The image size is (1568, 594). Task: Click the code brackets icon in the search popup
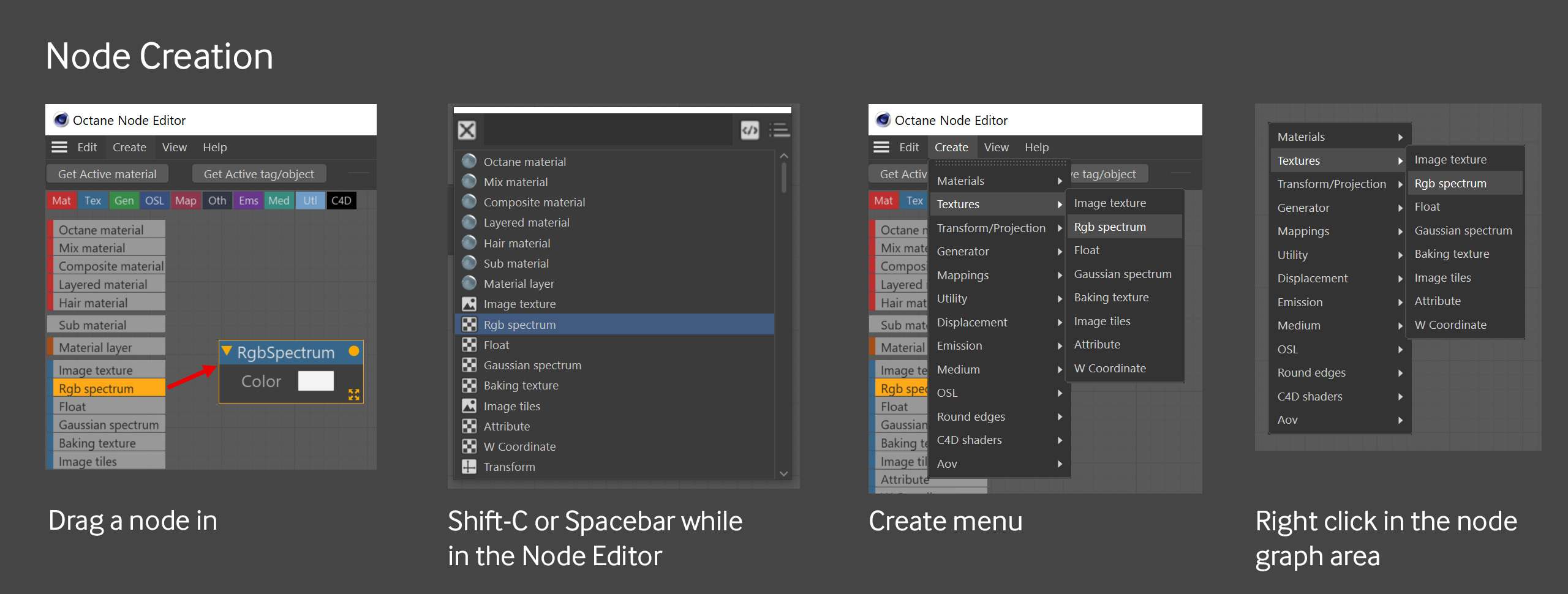coord(750,130)
